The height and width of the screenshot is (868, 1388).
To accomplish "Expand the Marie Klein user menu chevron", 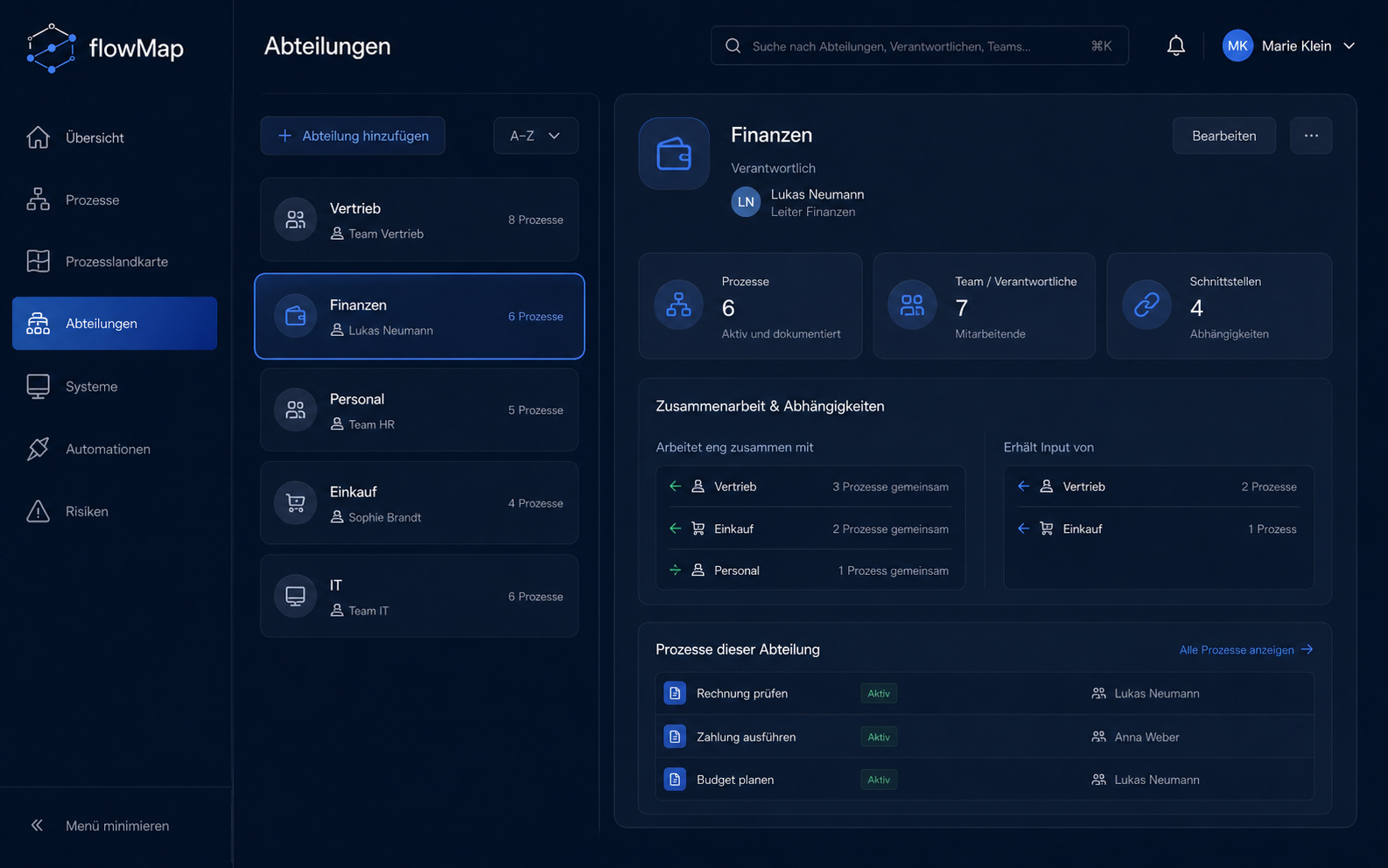I will pos(1349,45).
